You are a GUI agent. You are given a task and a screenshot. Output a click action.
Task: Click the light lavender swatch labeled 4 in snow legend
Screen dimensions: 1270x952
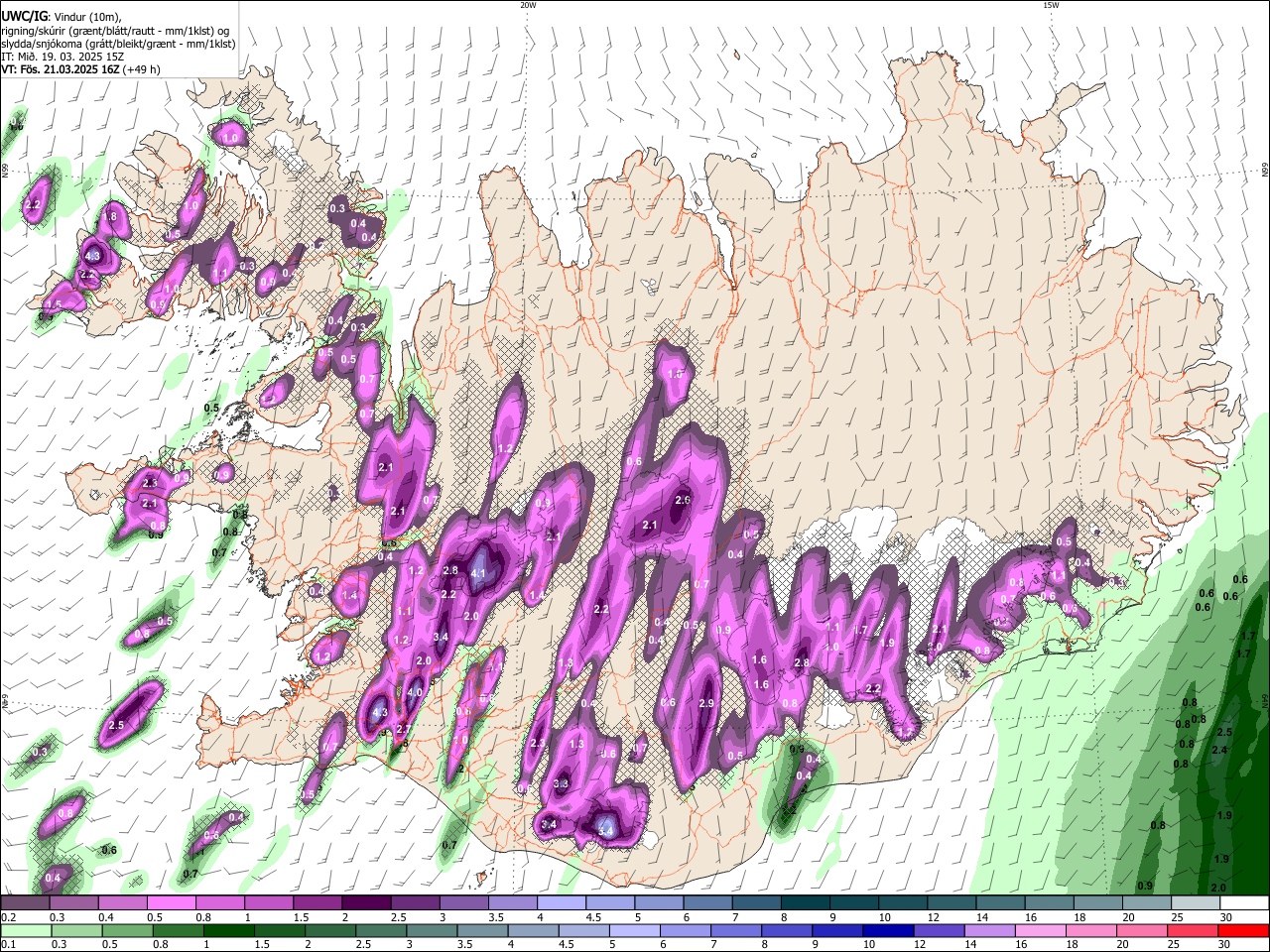click(x=561, y=903)
